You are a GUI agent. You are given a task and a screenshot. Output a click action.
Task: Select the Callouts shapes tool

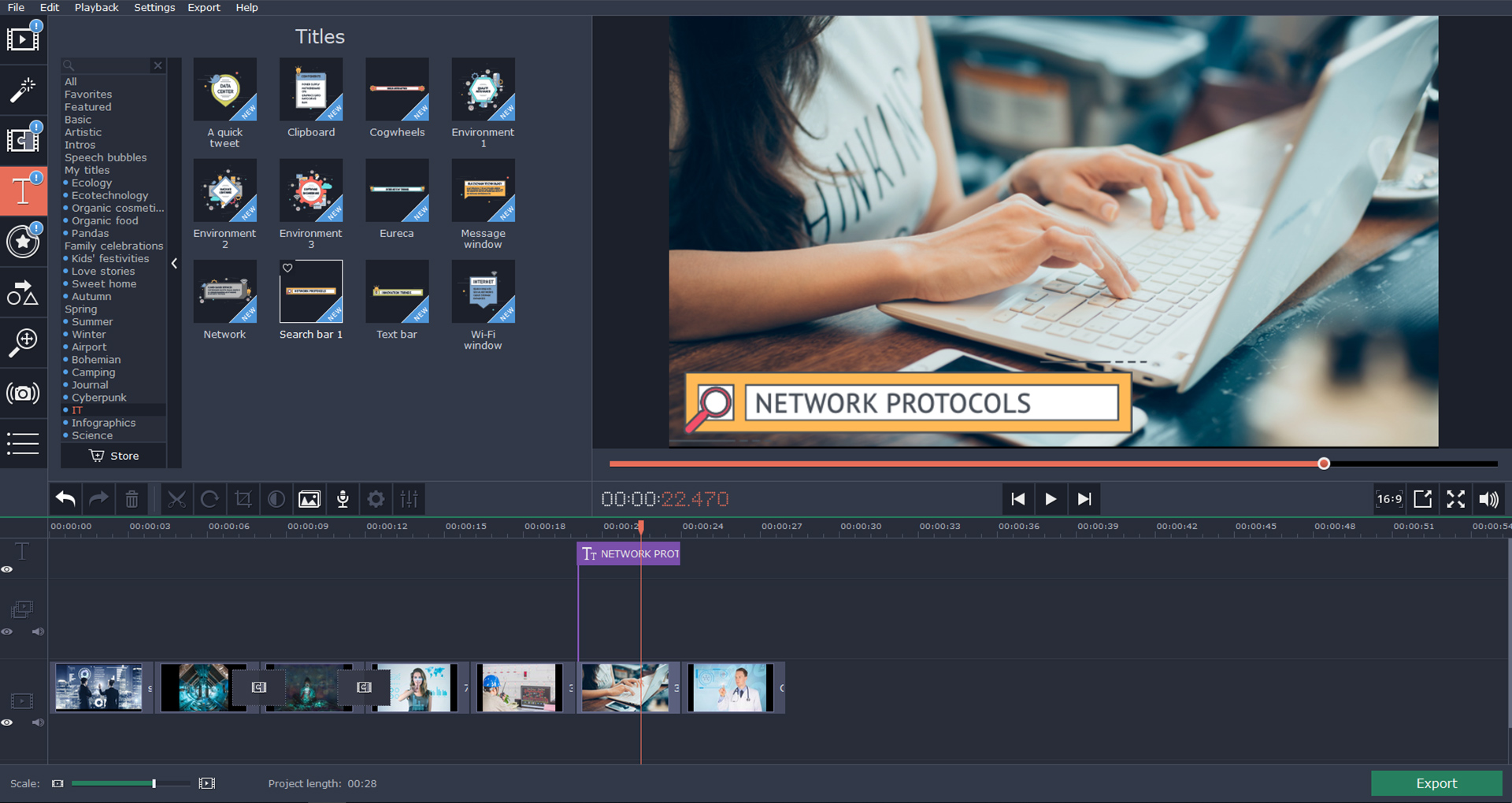click(24, 292)
